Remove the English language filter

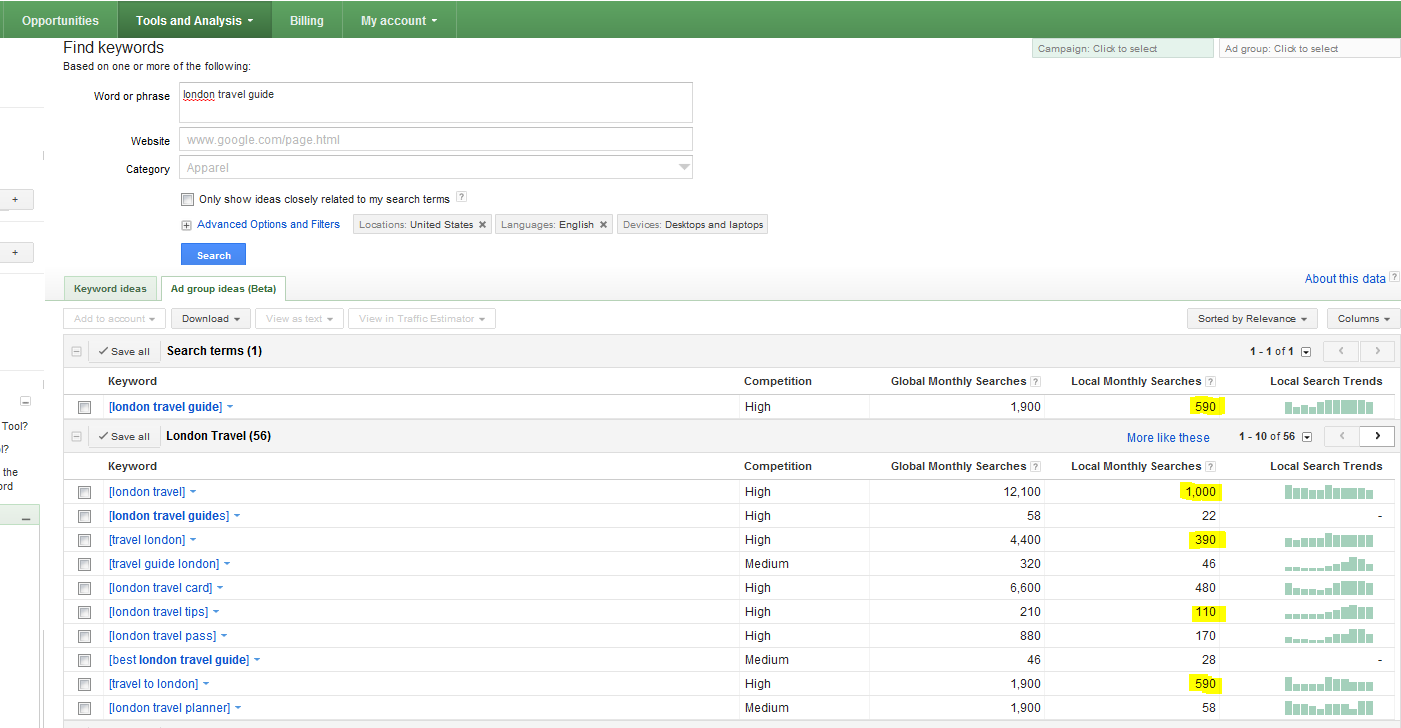point(603,225)
